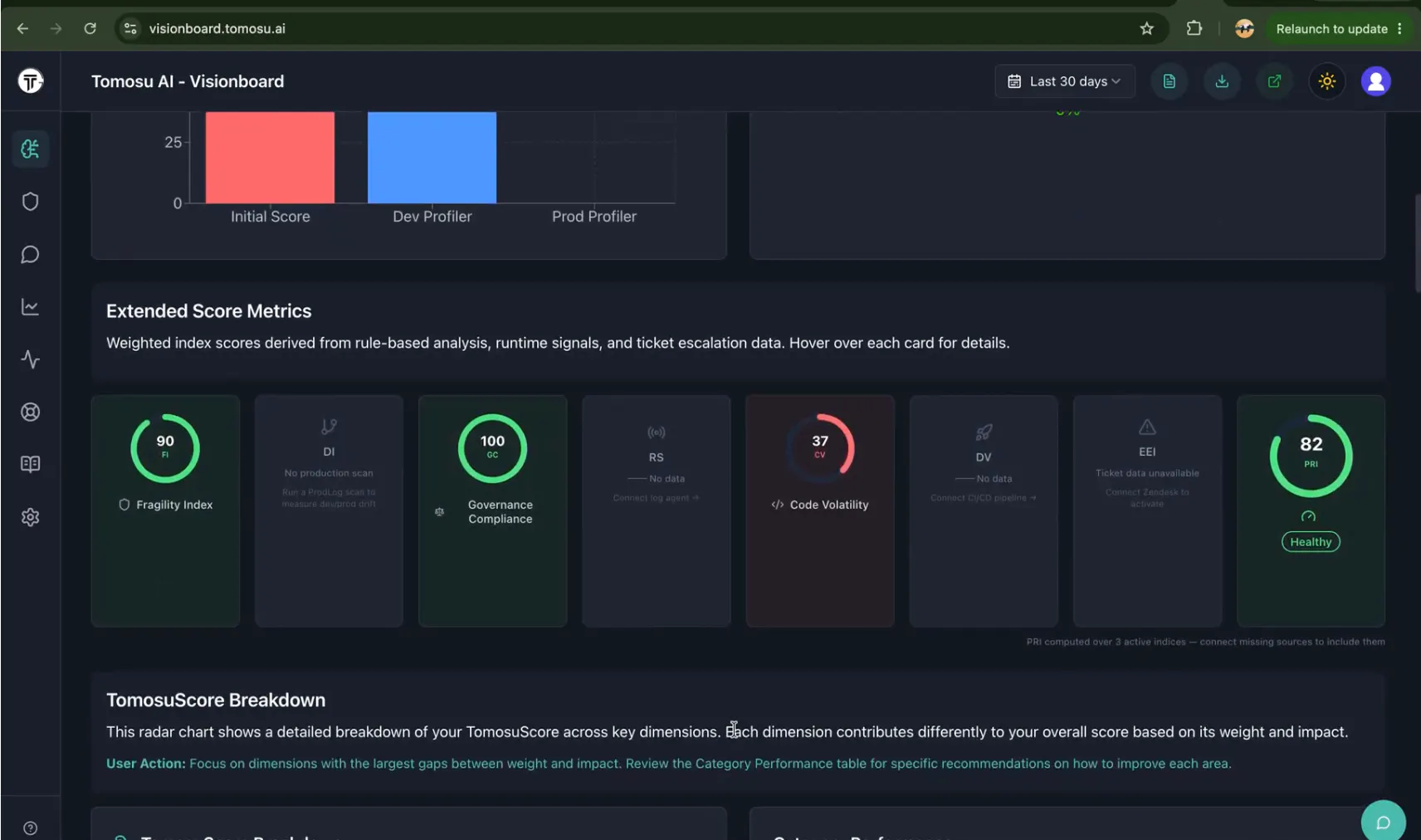Click the warning triangle on the EEI card
The image size is (1421, 840).
(x=1147, y=427)
